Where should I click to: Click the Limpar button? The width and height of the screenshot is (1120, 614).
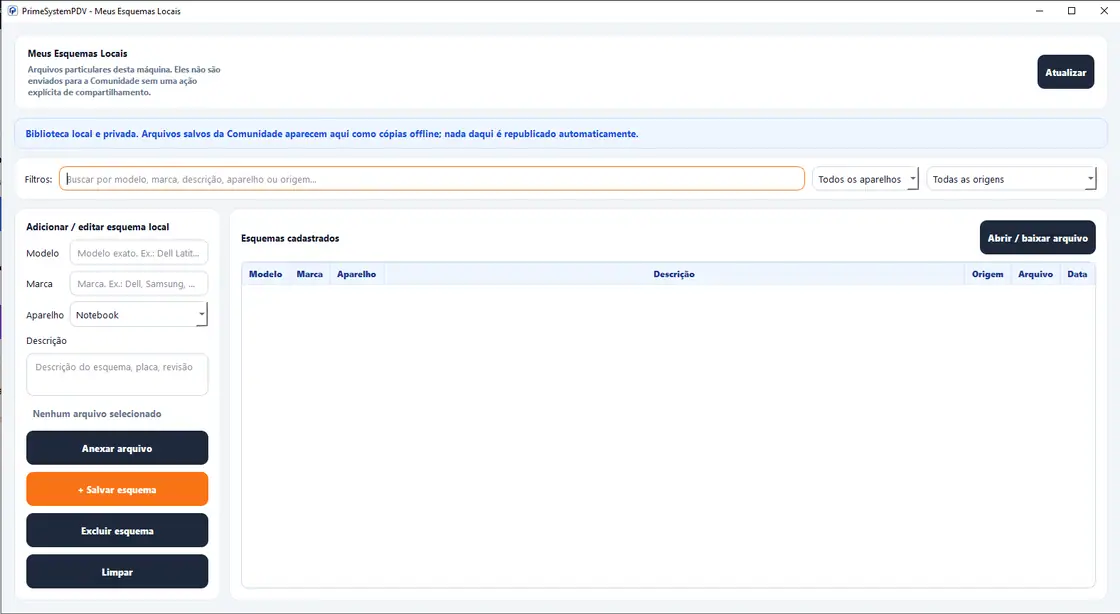117,572
